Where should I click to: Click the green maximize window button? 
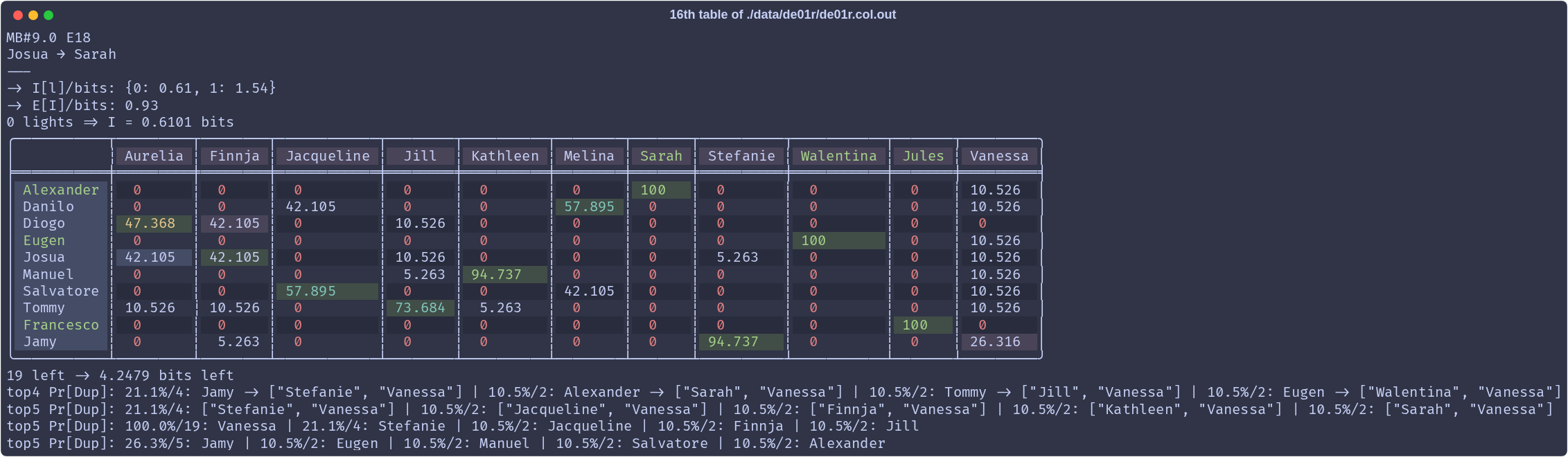(x=49, y=15)
